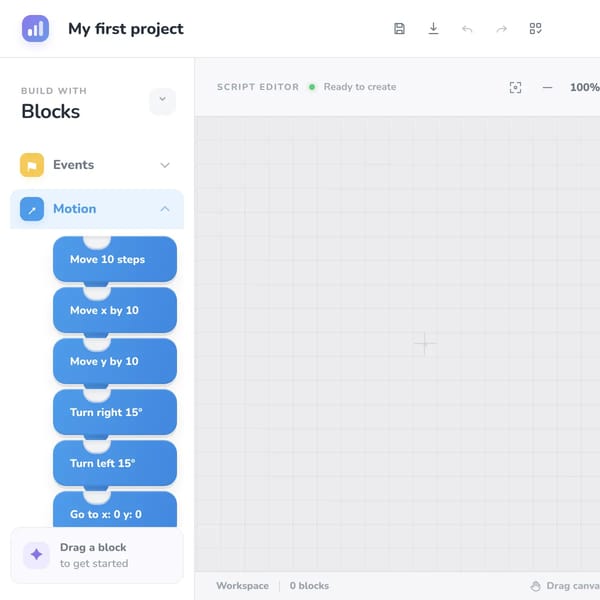Click the Ready to create status text
Image resolution: width=600 pixels, height=600 pixels.
coord(360,87)
